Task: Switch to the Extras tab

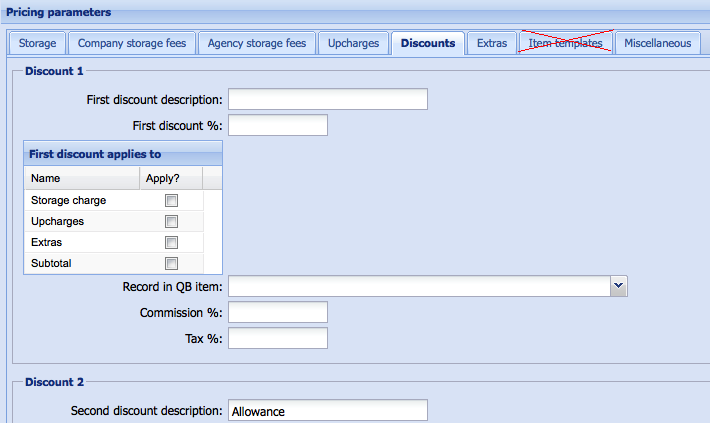Action: (491, 43)
